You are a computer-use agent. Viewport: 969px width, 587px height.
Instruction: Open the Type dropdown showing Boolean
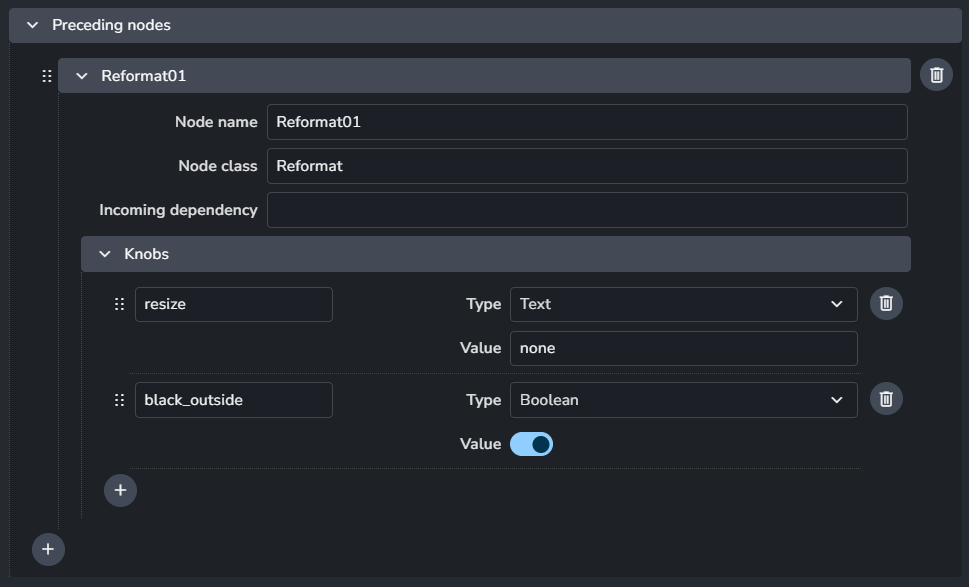(x=683, y=400)
